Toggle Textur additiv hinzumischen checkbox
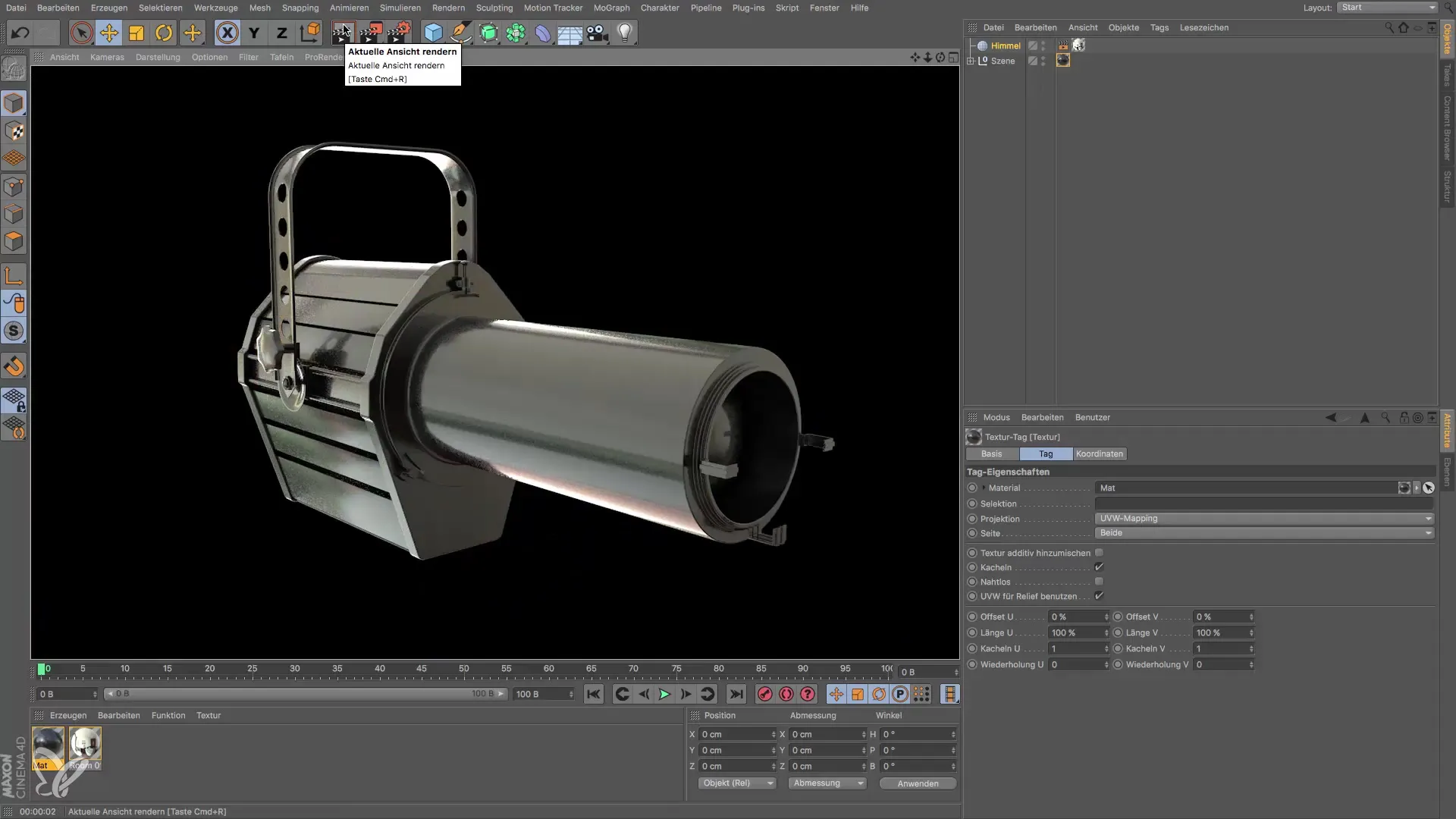 click(1099, 553)
